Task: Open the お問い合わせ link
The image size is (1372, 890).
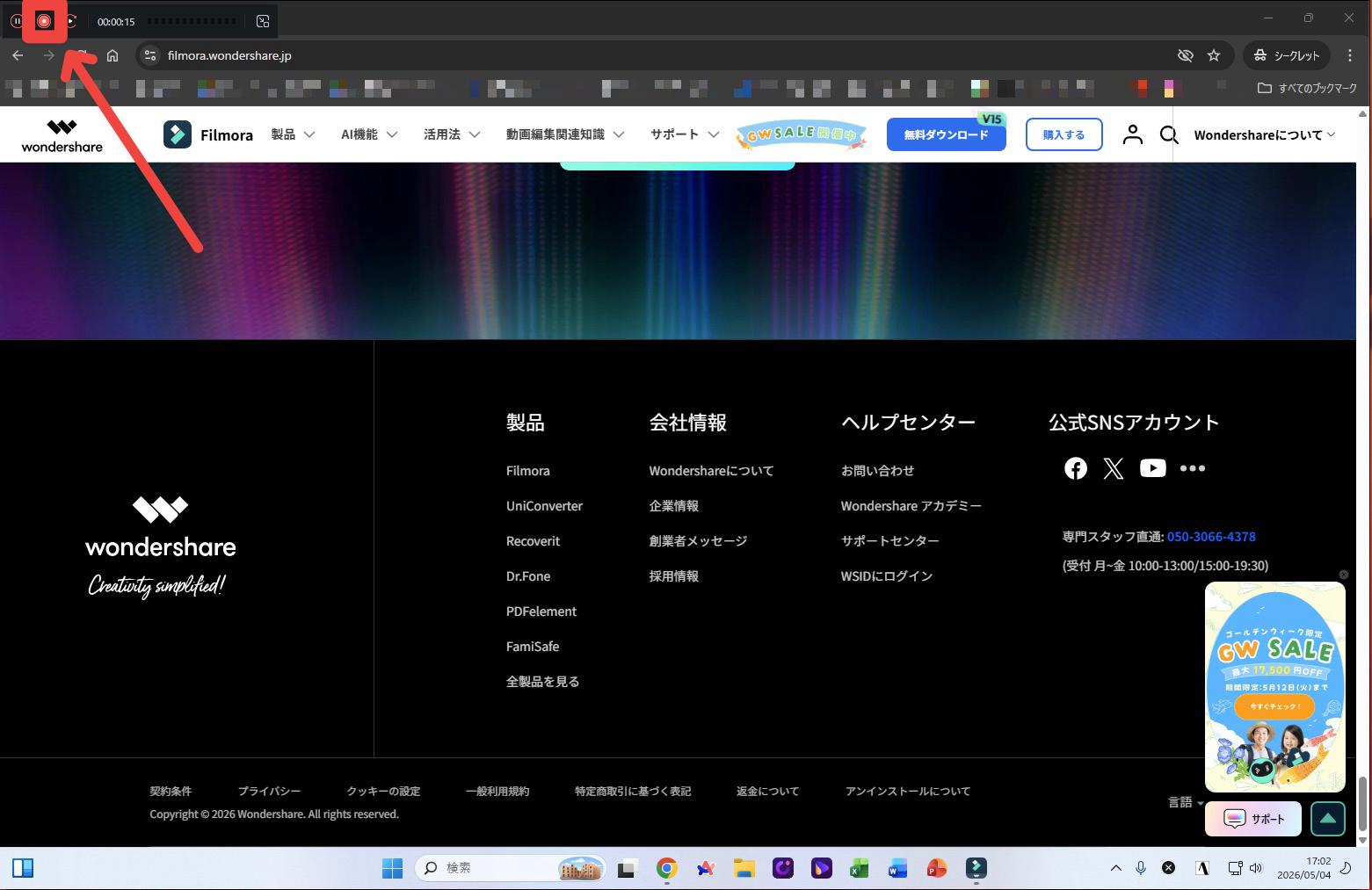Action: click(x=877, y=471)
